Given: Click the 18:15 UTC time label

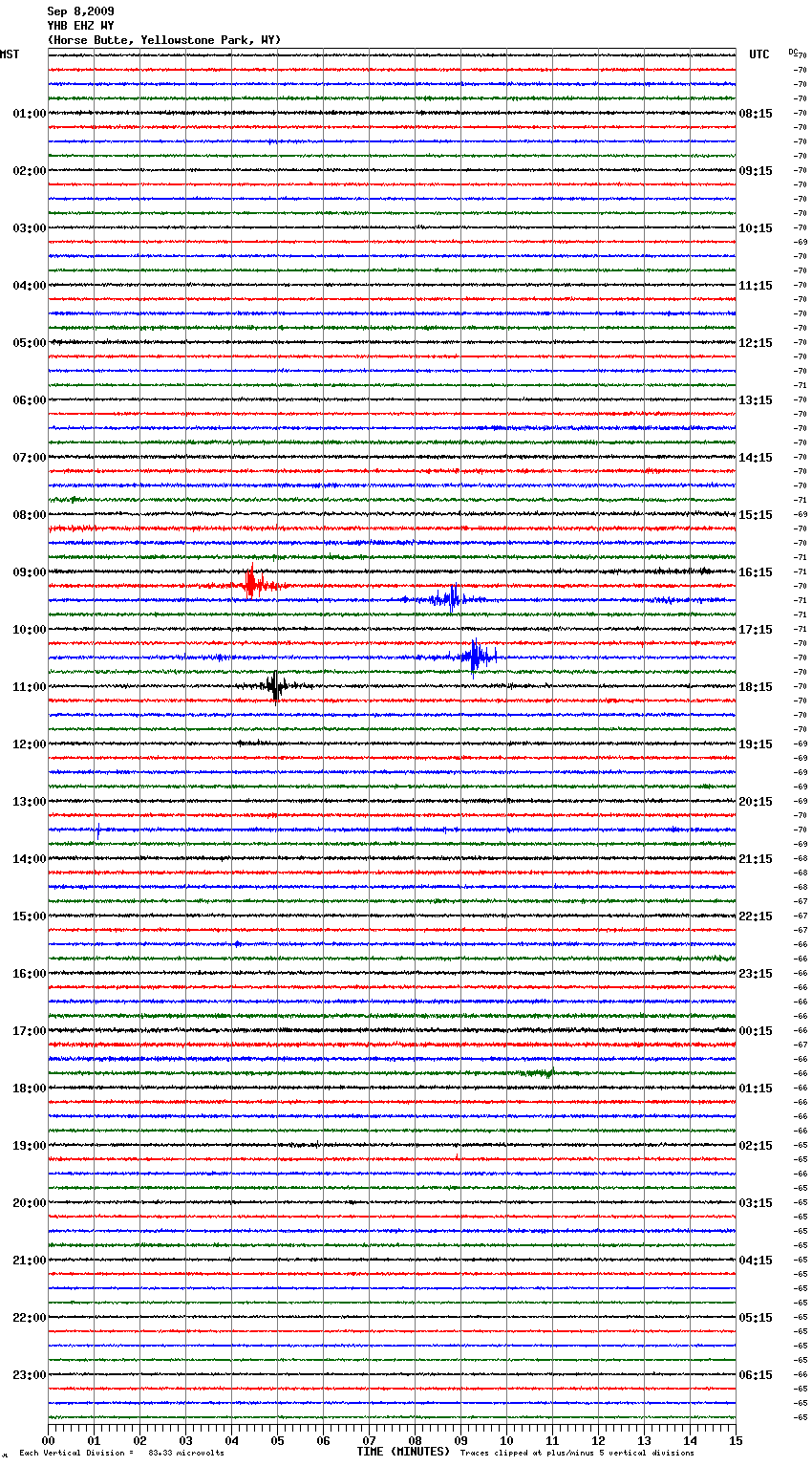Looking at the screenshot, I should pyautogui.click(x=756, y=687).
